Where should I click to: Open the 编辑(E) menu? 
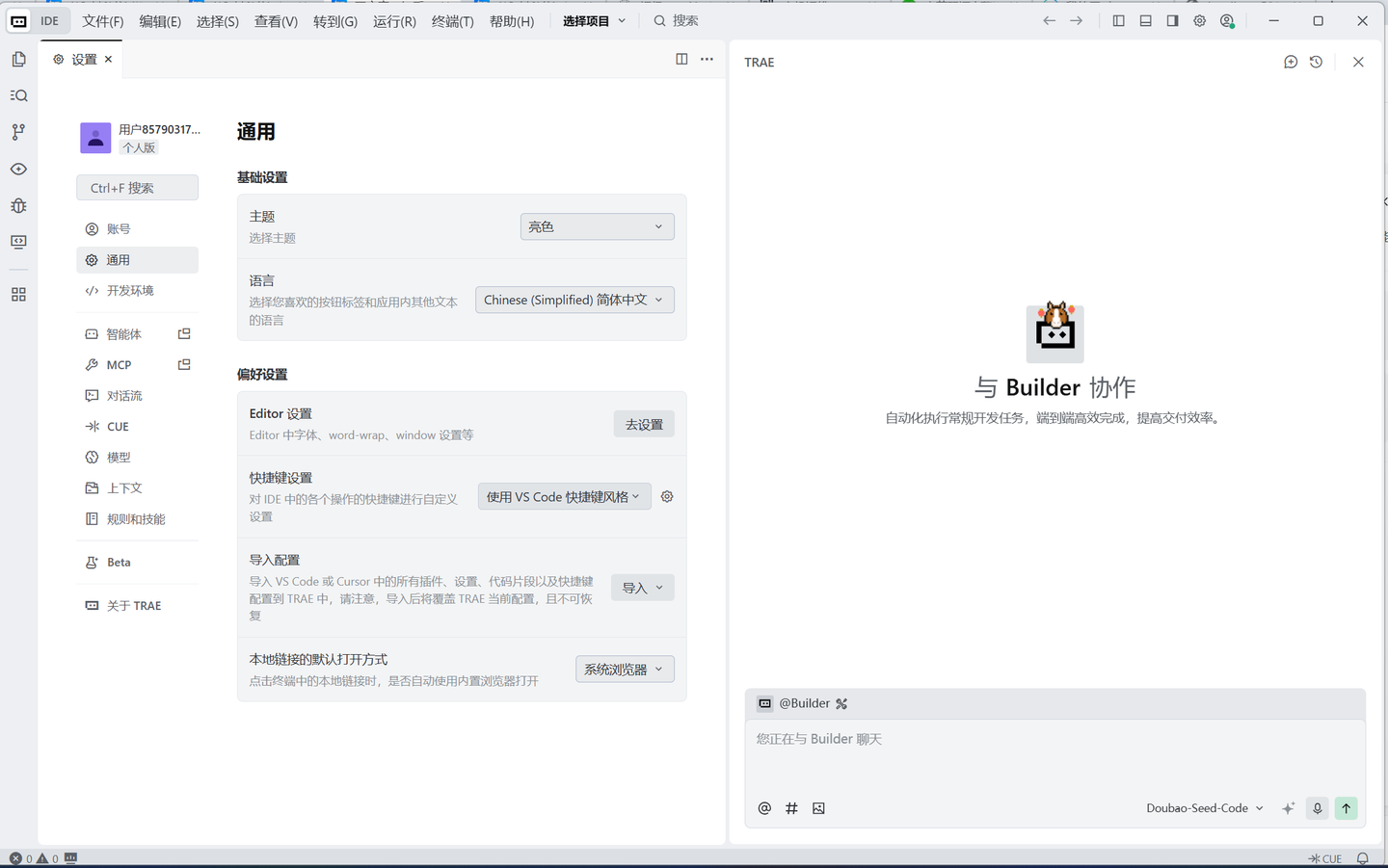[x=160, y=20]
